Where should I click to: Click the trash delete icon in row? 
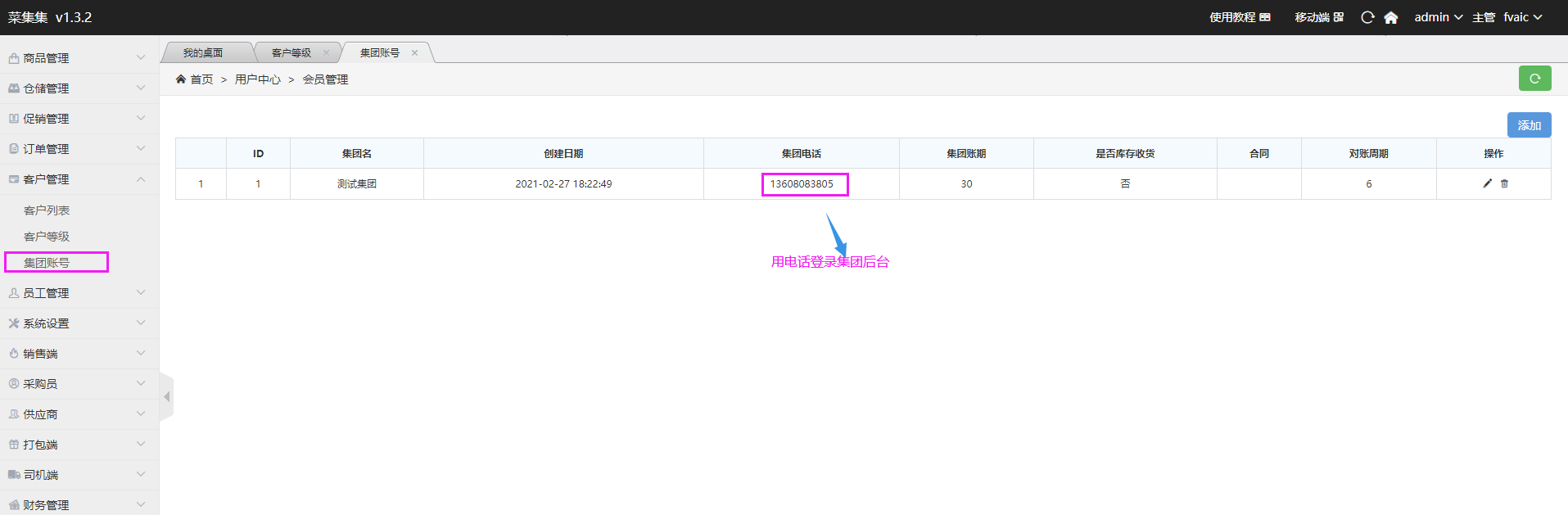click(x=1504, y=183)
